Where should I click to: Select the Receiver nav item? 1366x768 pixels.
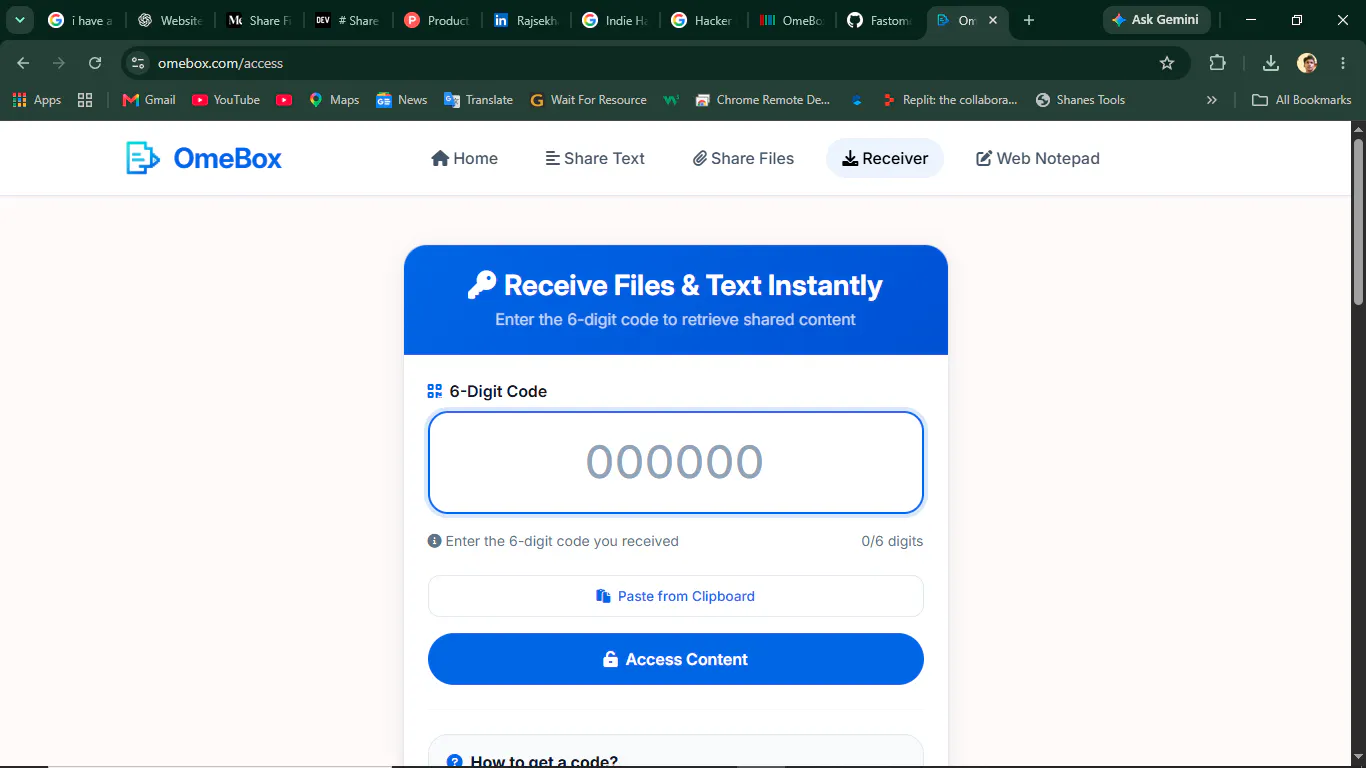pos(885,158)
